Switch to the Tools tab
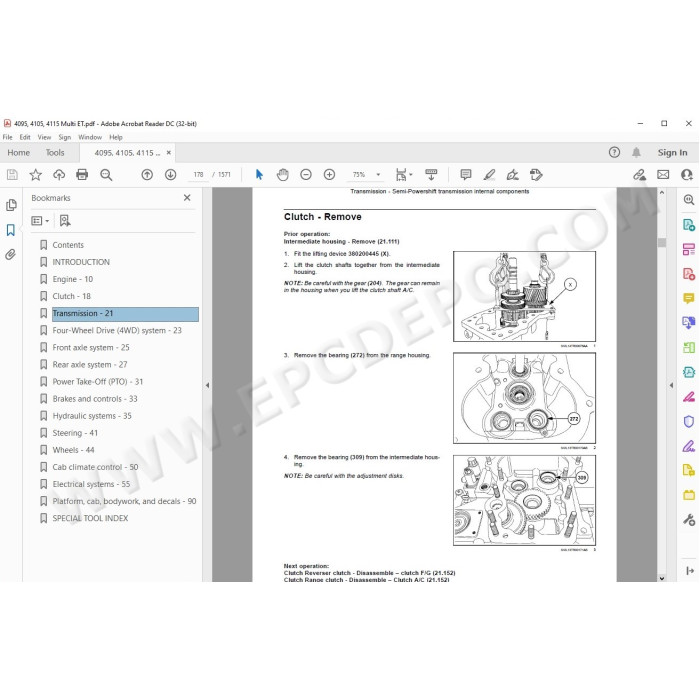700x700 pixels. tap(55, 153)
